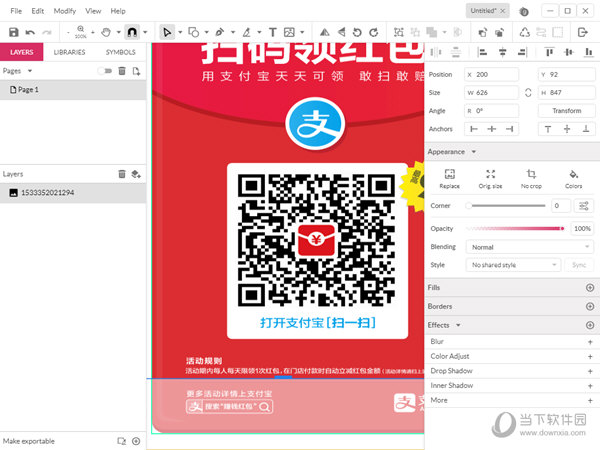Click the Align top edges icon
Screen dimensions: 600x450
tap(549, 52)
